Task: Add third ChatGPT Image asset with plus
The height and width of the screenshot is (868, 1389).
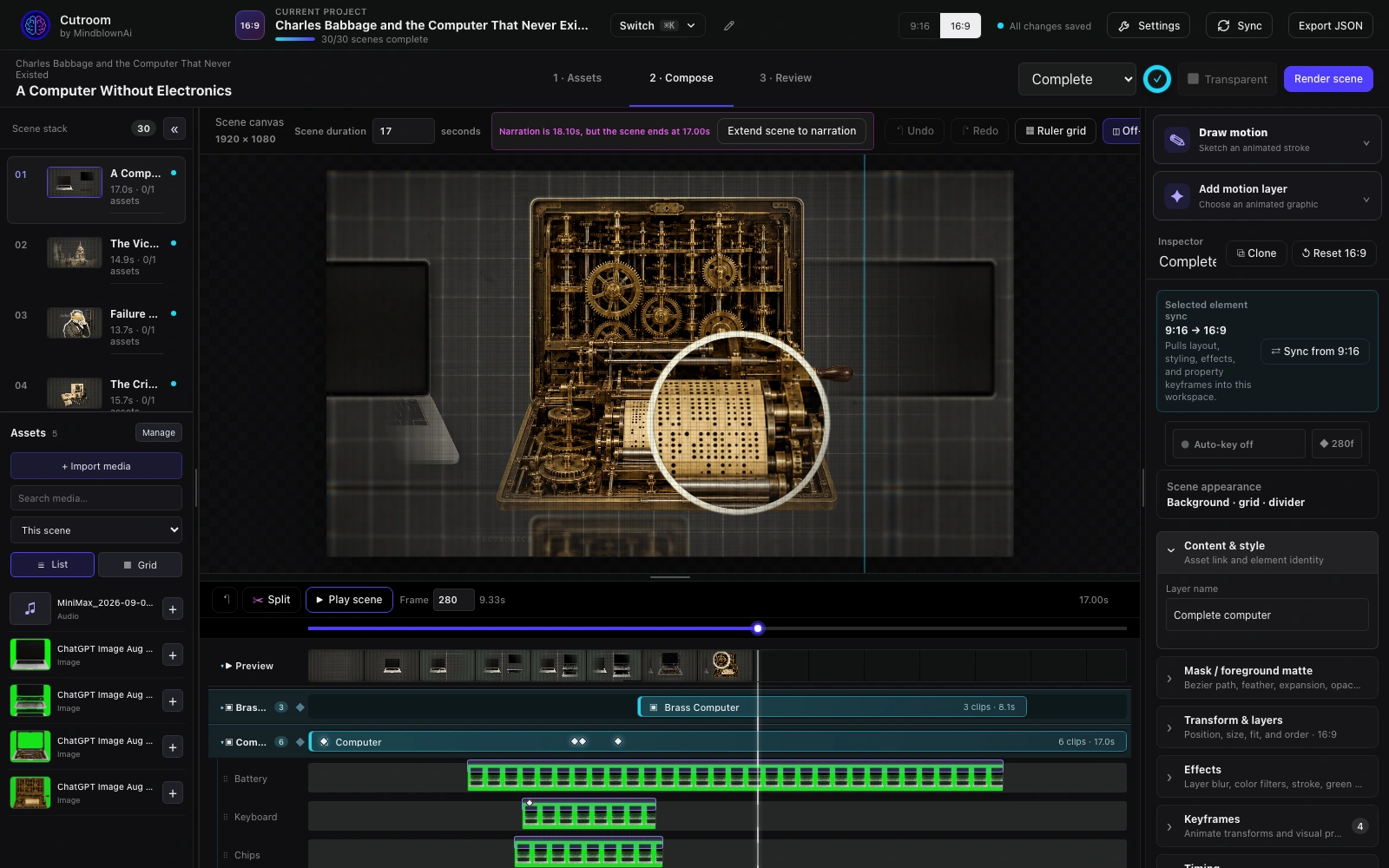Action: [173, 747]
